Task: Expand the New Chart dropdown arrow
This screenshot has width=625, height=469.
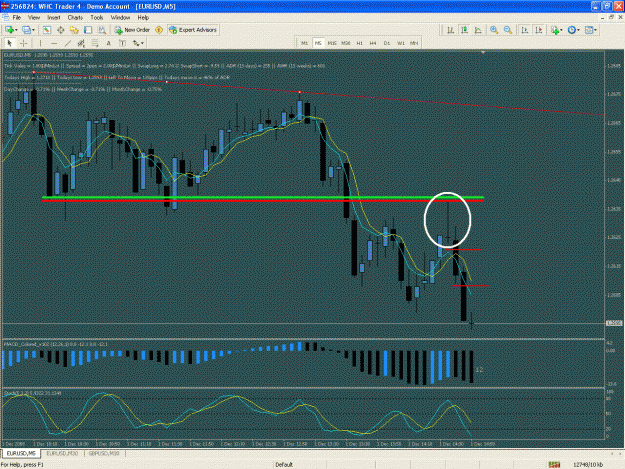Action: [16, 30]
